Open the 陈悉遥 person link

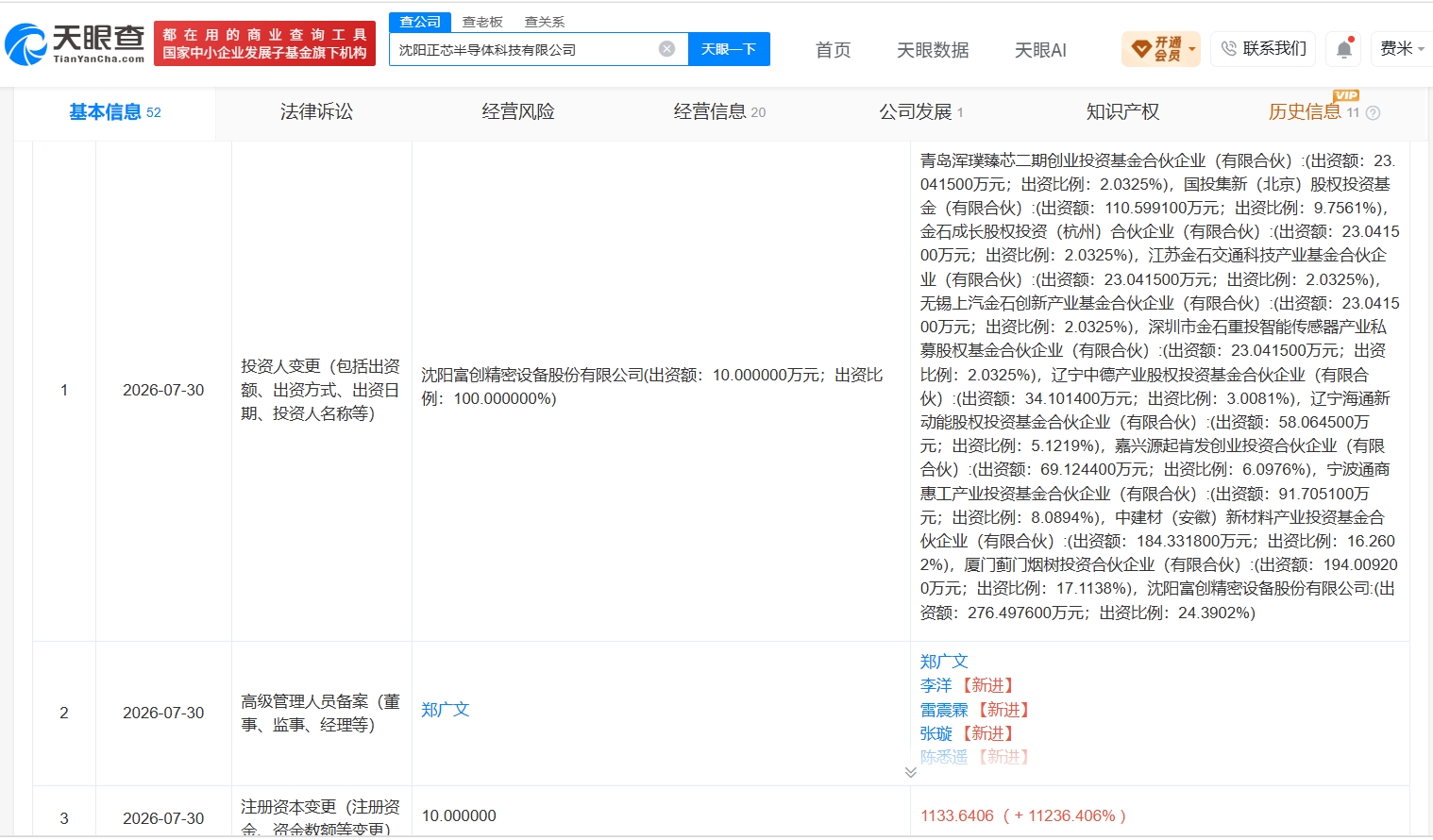tap(944, 757)
